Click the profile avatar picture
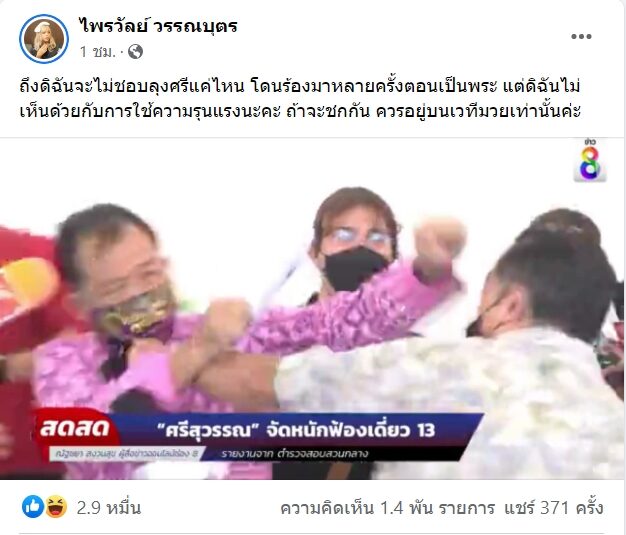Image resolution: width=626 pixels, height=535 pixels. pyautogui.click(x=44, y=39)
